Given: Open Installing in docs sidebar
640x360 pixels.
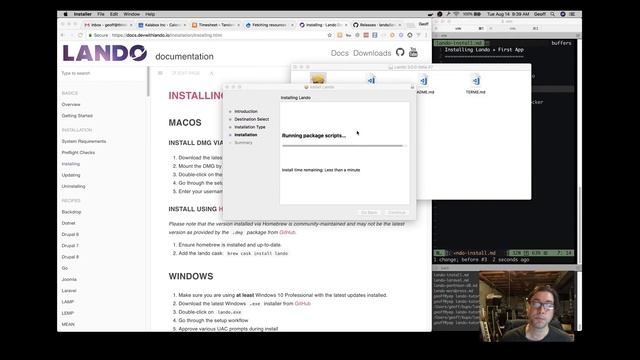Looking at the screenshot, I should (71, 164).
